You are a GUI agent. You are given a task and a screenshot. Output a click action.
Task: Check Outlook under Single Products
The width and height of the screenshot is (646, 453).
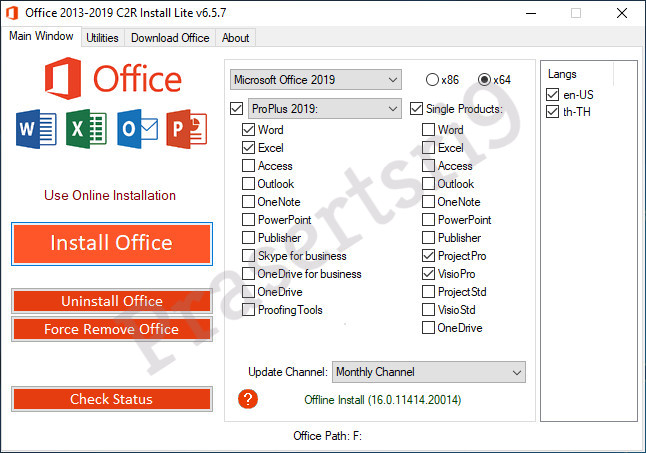pos(428,184)
